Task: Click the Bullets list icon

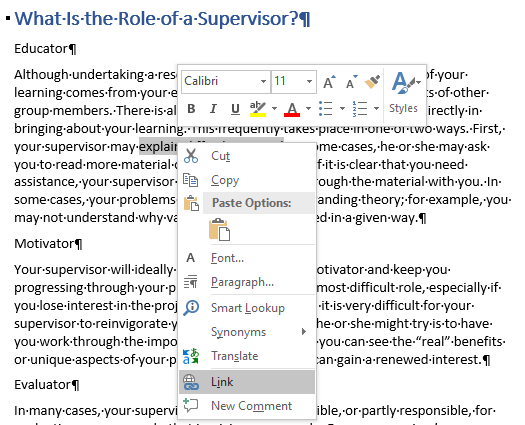Action: [325, 109]
